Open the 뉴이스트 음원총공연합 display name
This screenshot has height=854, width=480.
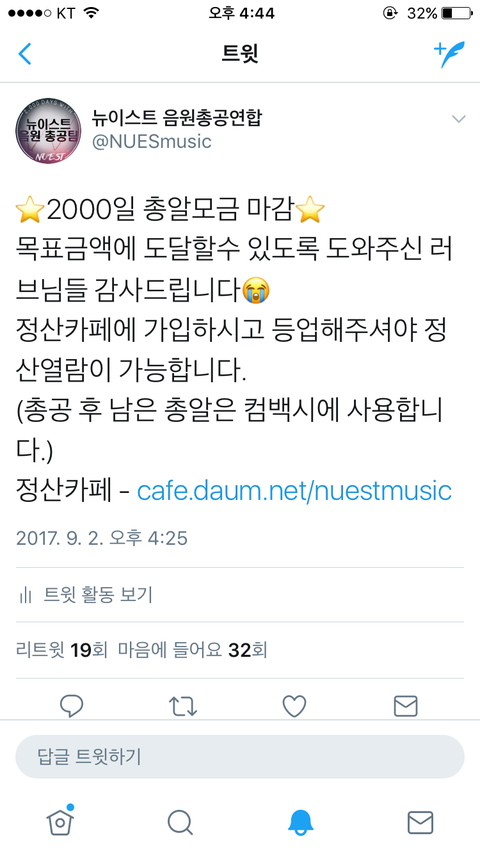tap(177, 117)
